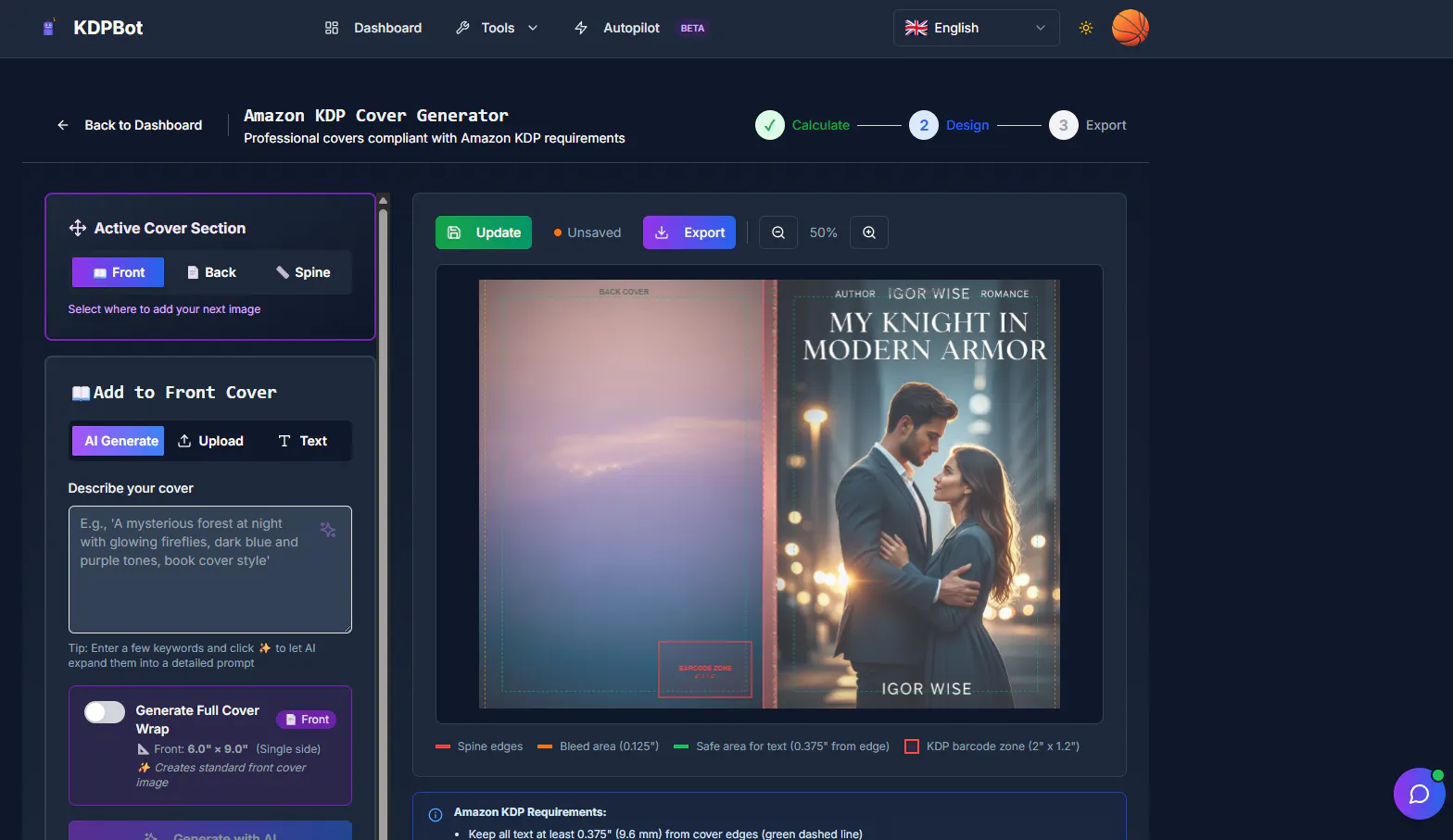This screenshot has height=840, width=1453.
Task: Click the AI sparkle expand-prompt icon
Action: 328,530
